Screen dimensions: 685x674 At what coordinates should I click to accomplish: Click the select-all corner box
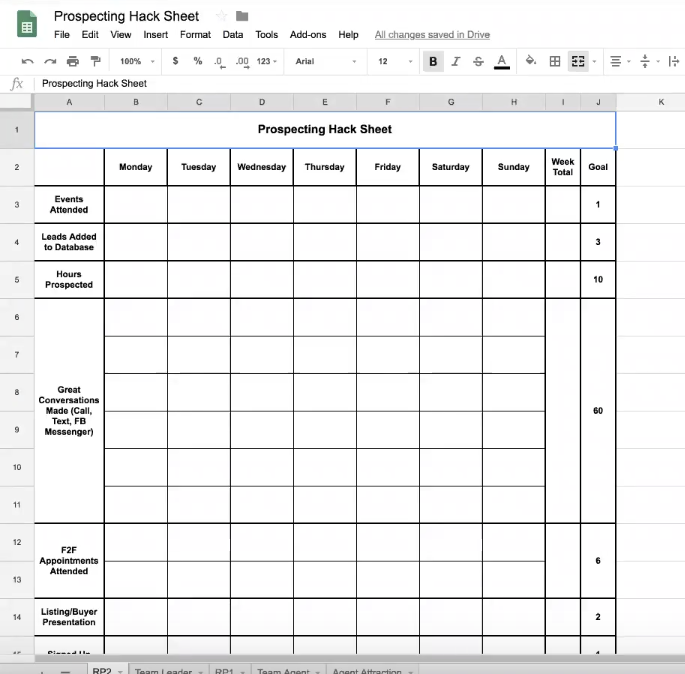point(17,102)
